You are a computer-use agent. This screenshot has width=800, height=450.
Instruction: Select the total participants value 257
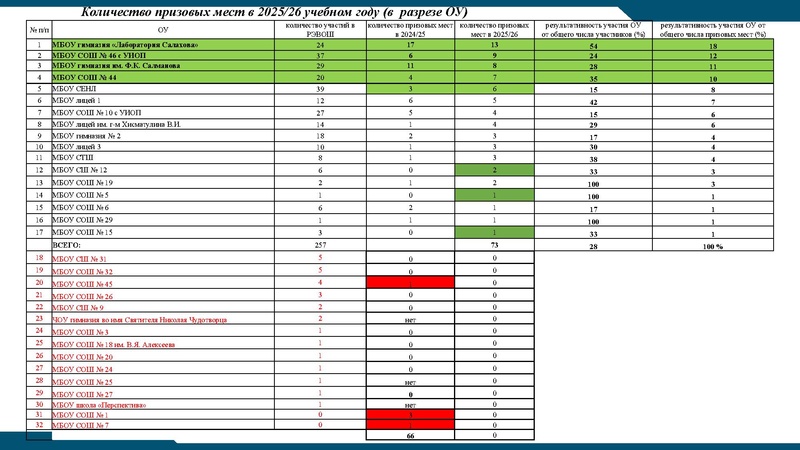pyautogui.click(x=319, y=243)
